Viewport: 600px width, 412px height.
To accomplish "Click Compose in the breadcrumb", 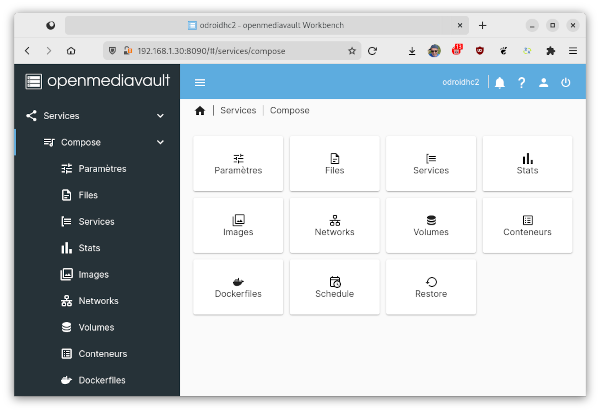I will pos(290,111).
